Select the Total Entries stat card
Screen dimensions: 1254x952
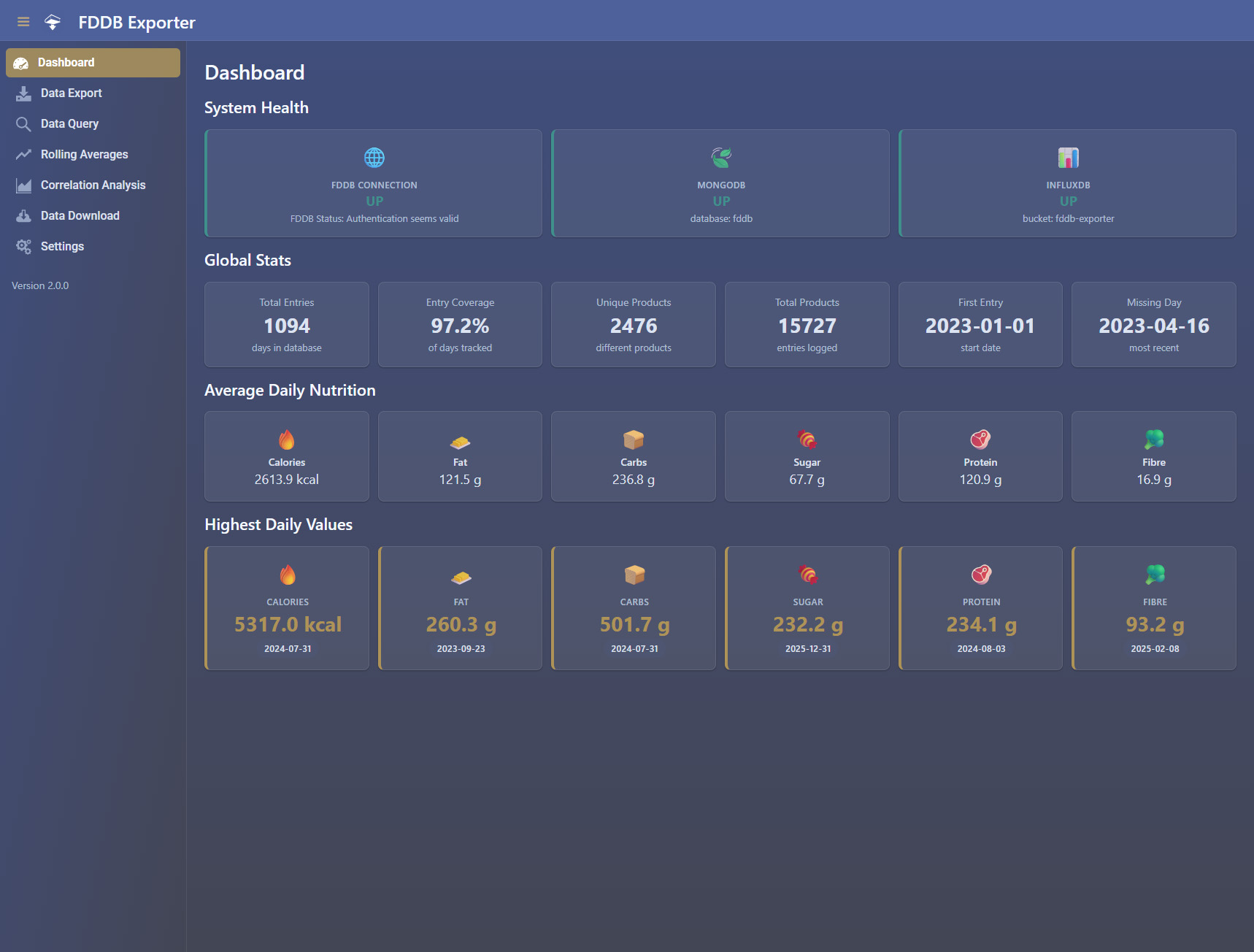click(x=287, y=325)
